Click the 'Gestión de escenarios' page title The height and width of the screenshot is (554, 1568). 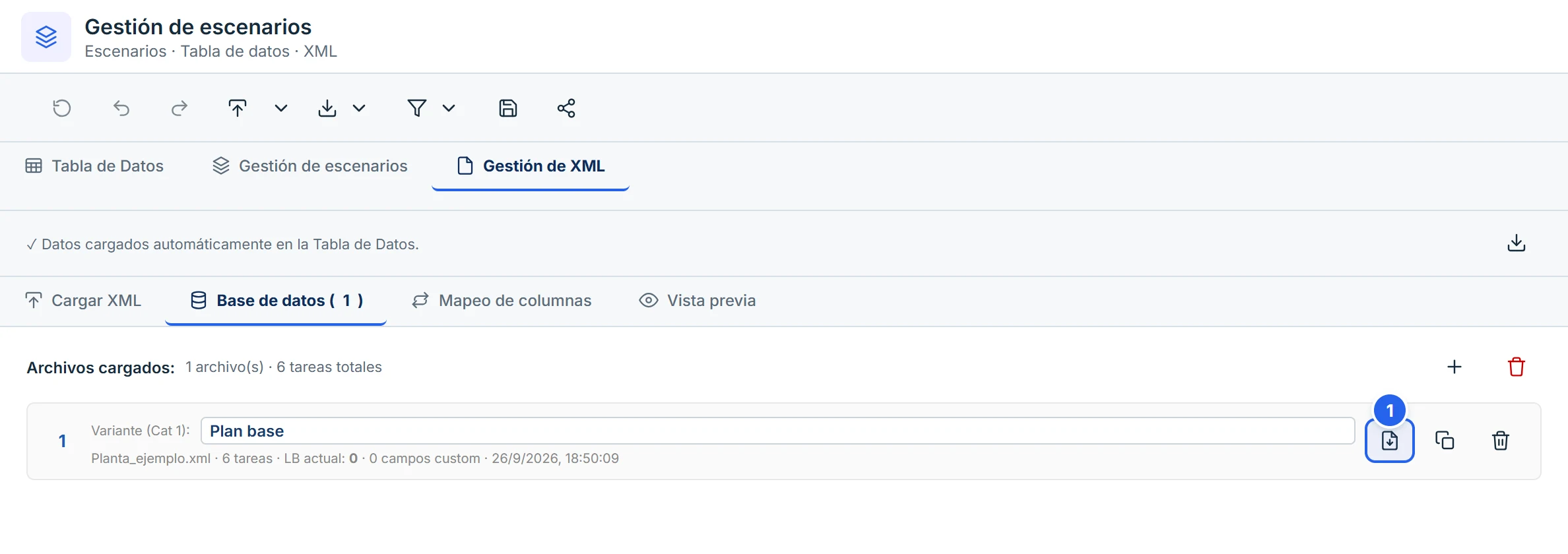[x=198, y=27]
